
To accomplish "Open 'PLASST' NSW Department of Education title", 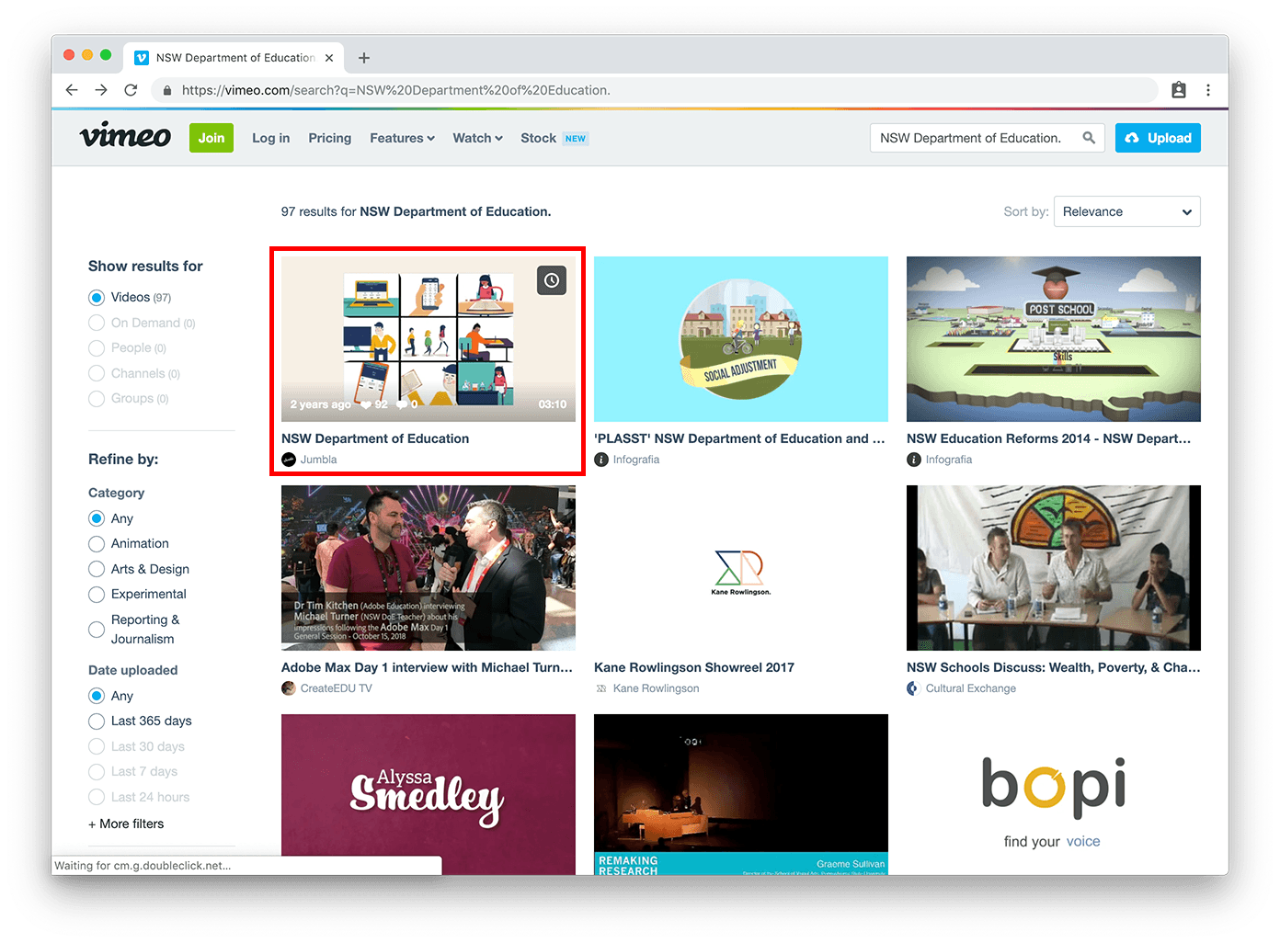I will [740, 438].
